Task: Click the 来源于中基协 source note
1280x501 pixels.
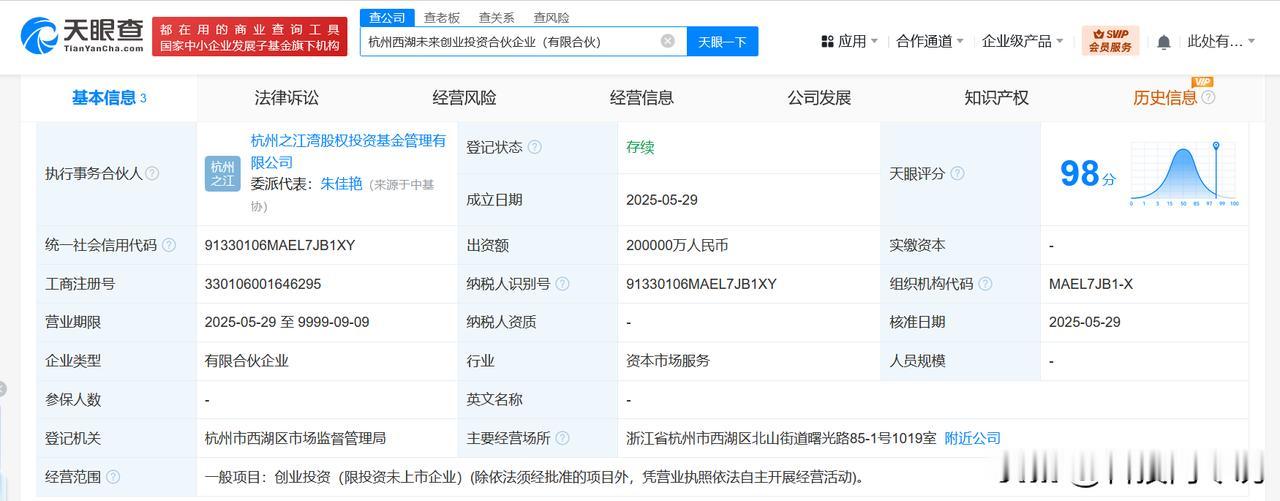Action: tap(343, 195)
